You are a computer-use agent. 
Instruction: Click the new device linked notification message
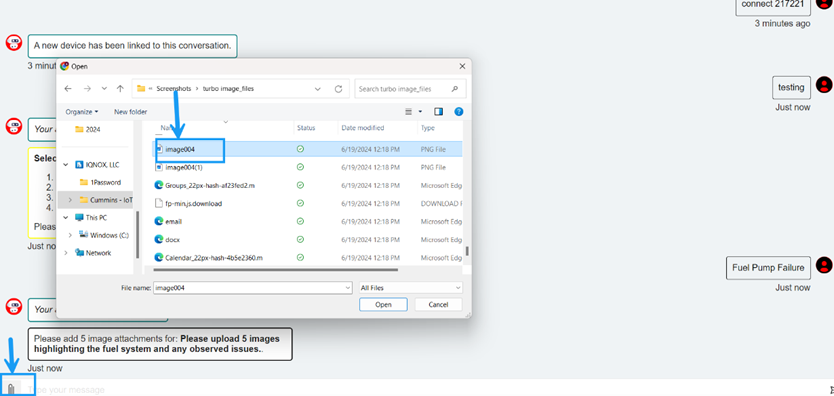[132, 46]
